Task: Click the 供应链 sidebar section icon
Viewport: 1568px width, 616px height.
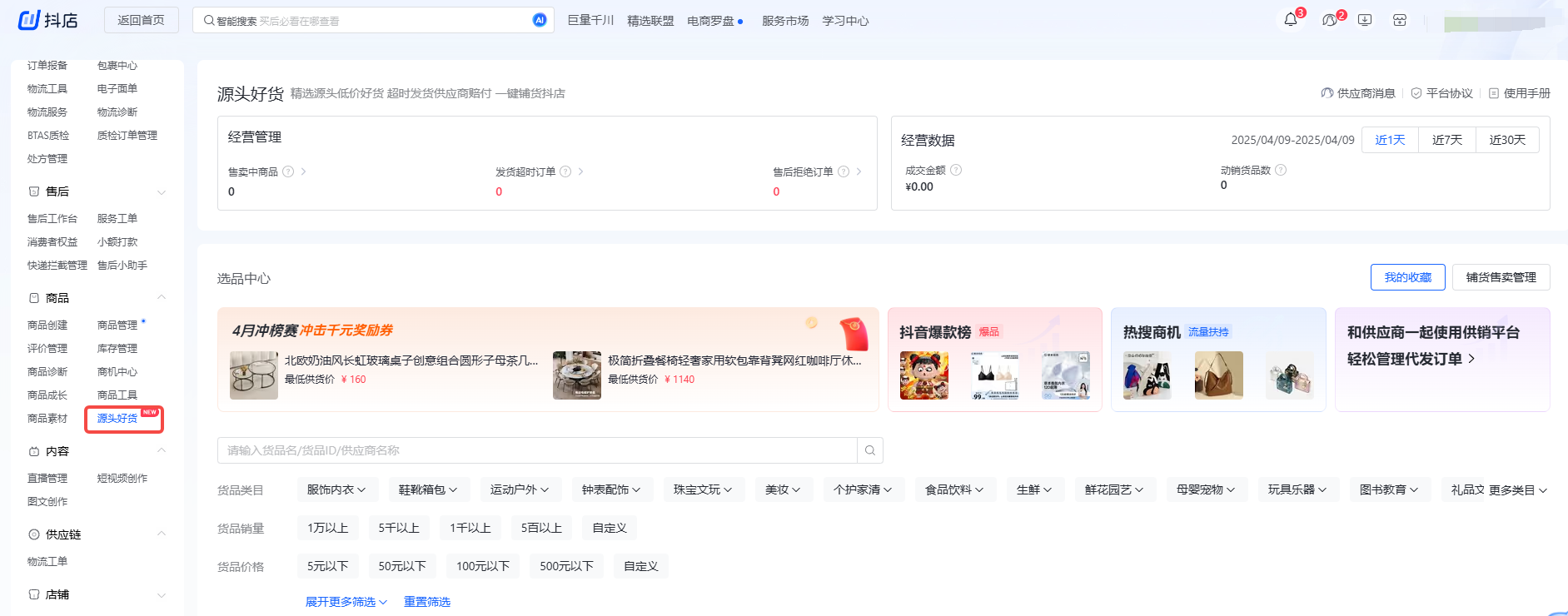Action: [x=34, y=534]
